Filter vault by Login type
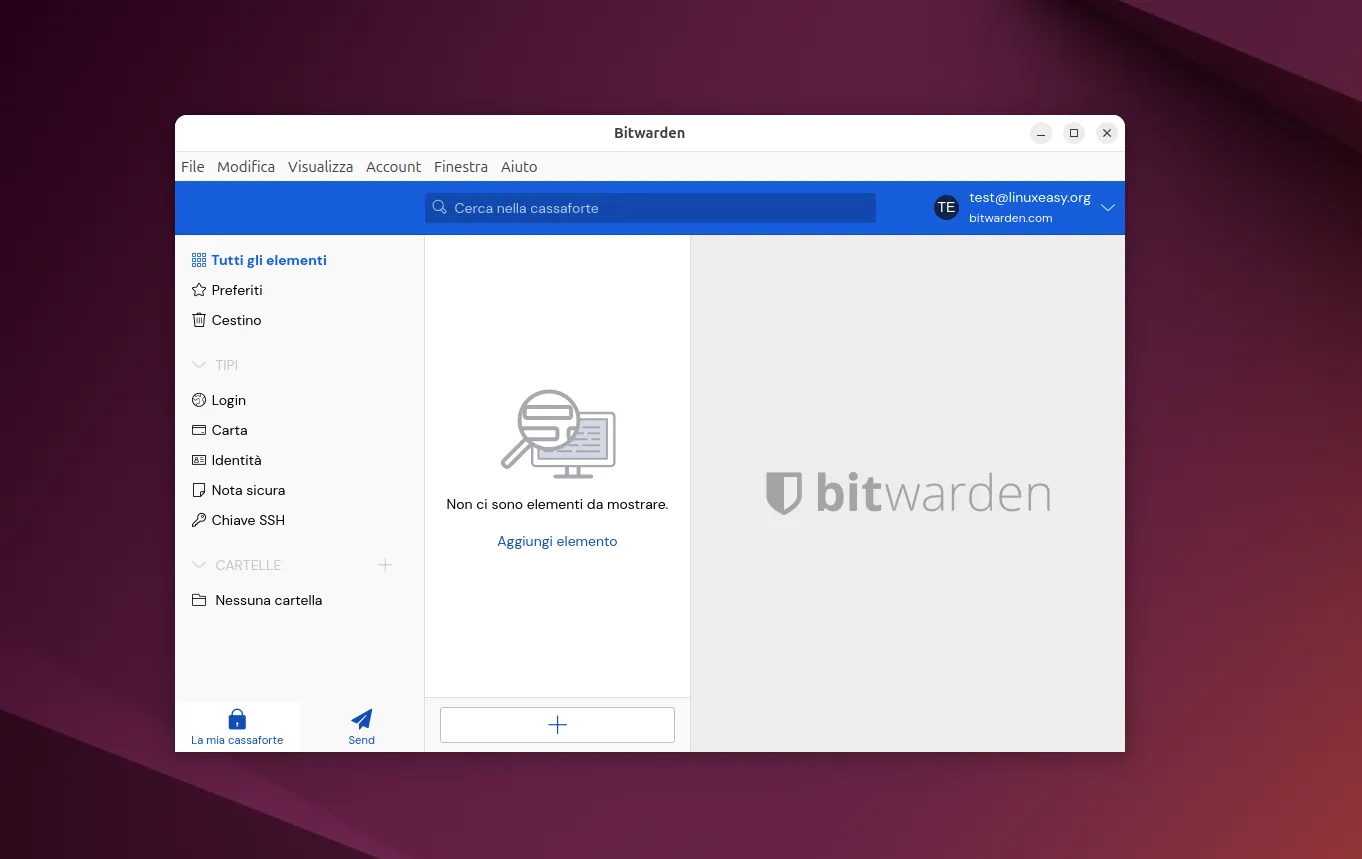The image size is (1362, 859). [228, 400]
